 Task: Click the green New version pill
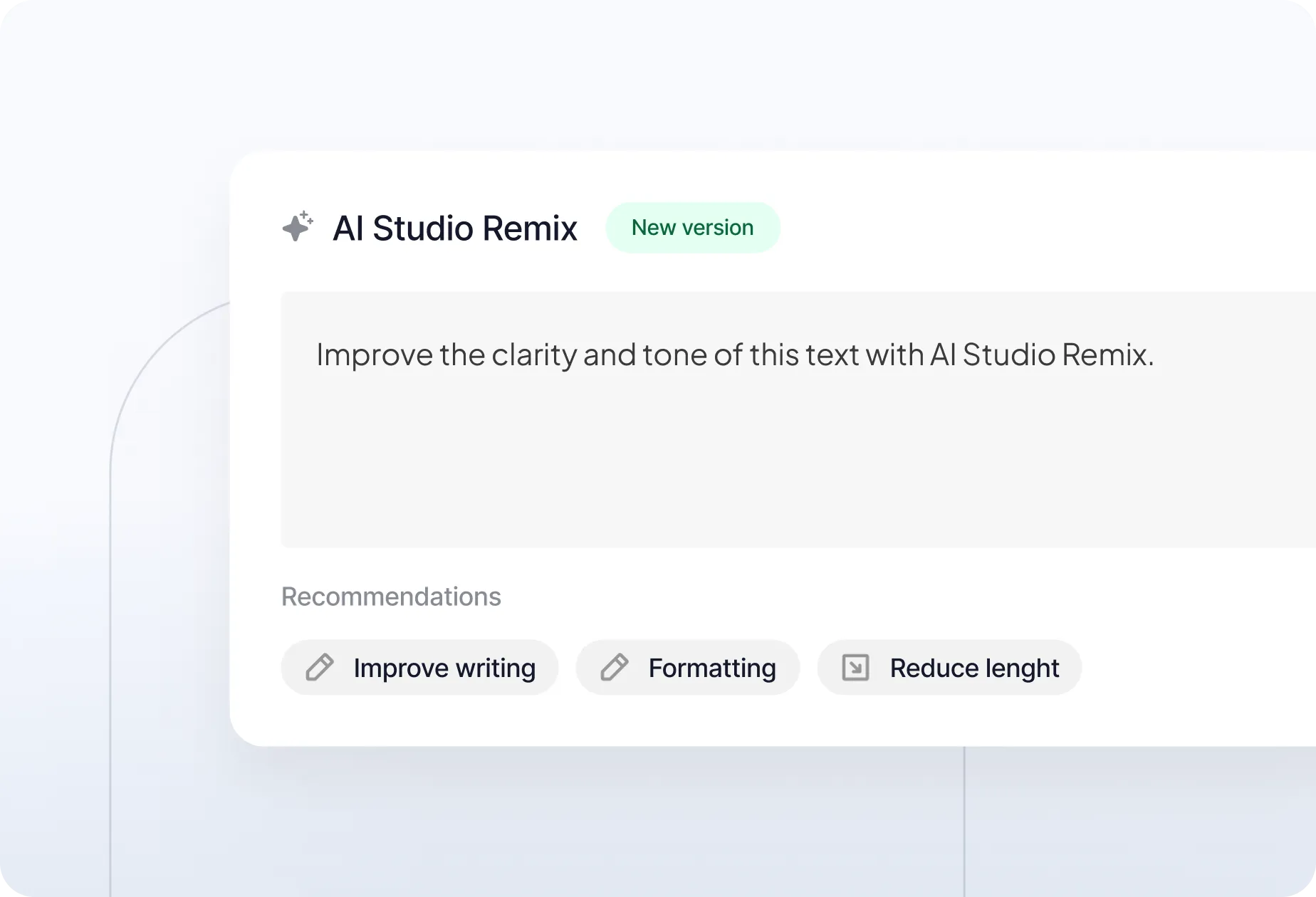[692, 227]
